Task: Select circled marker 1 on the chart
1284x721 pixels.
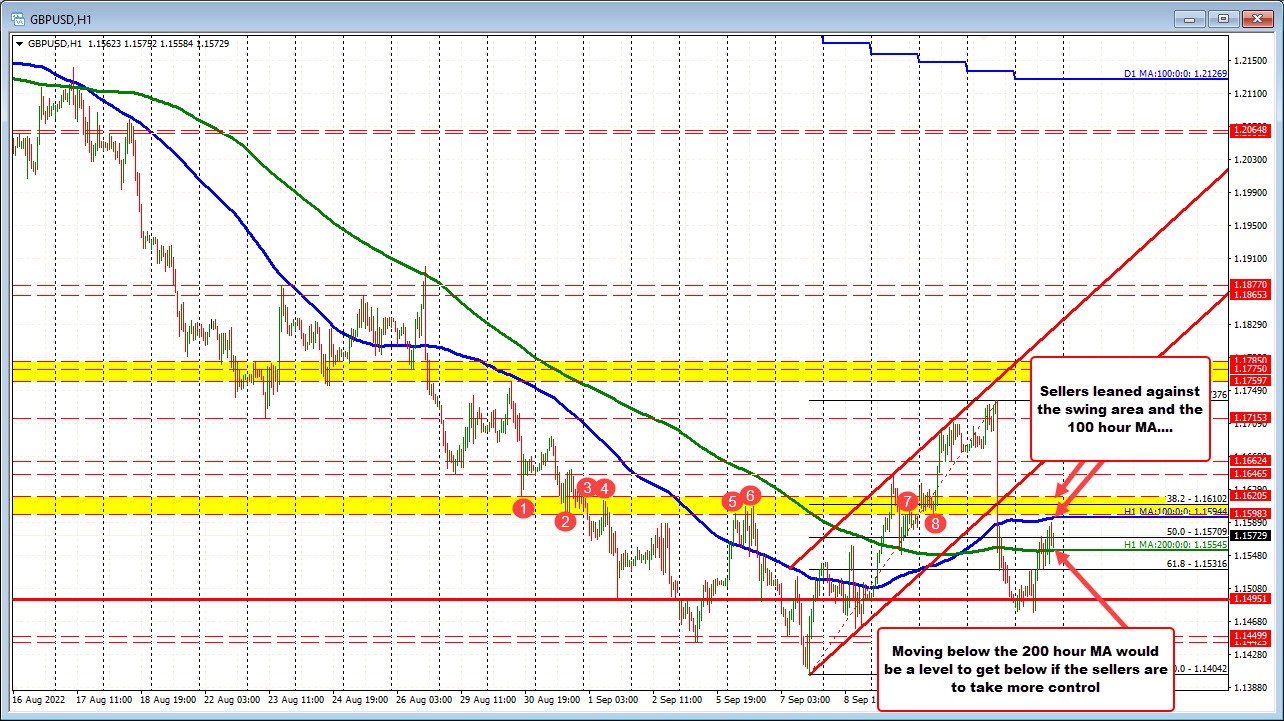Action: click(x=523, y=508)
